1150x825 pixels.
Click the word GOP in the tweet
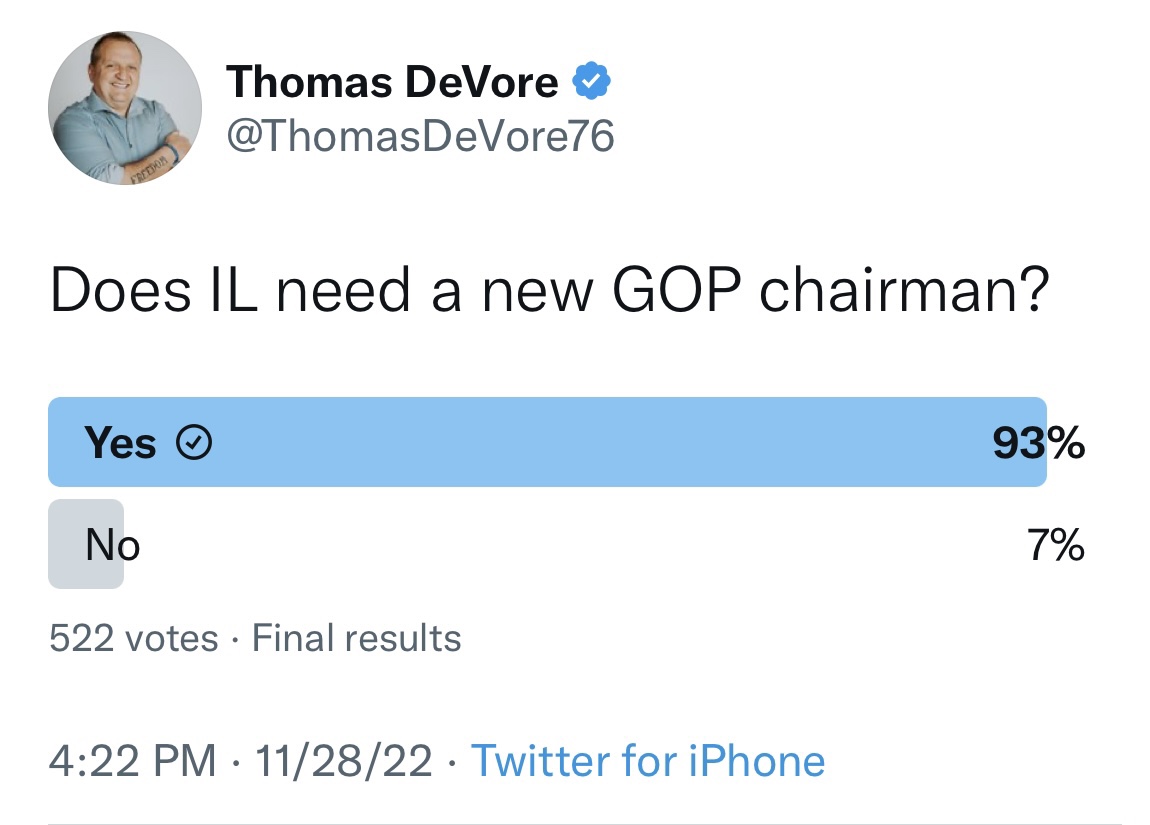(676, 290)
